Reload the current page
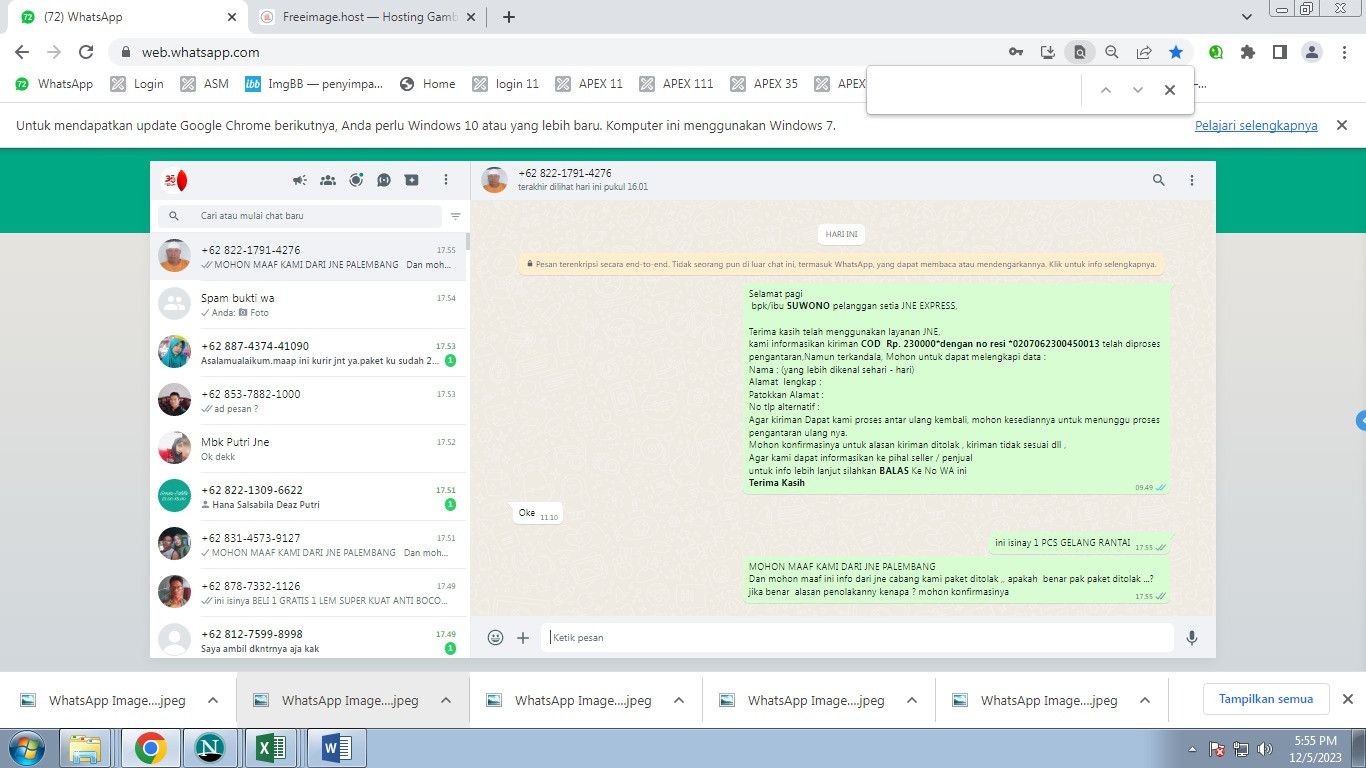Image resolution: width=1366 pixels, height=768 pixels. pyautogui.click(x=86, y=52)
